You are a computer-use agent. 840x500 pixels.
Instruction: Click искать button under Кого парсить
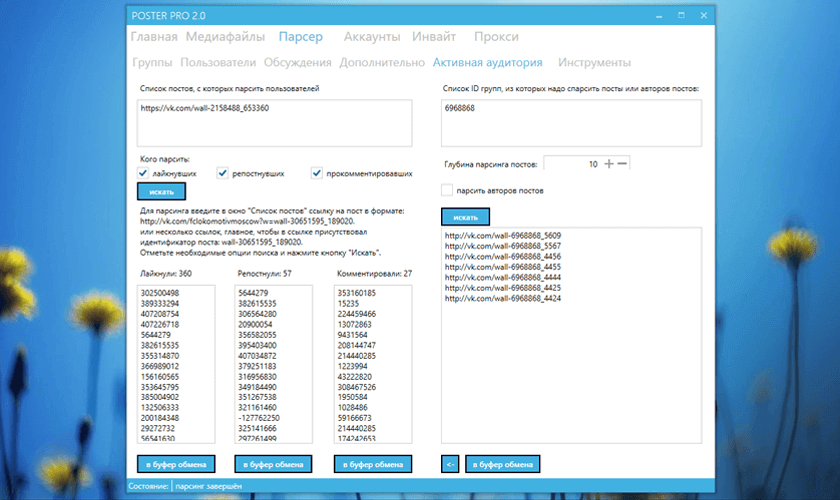click(161, 191)
